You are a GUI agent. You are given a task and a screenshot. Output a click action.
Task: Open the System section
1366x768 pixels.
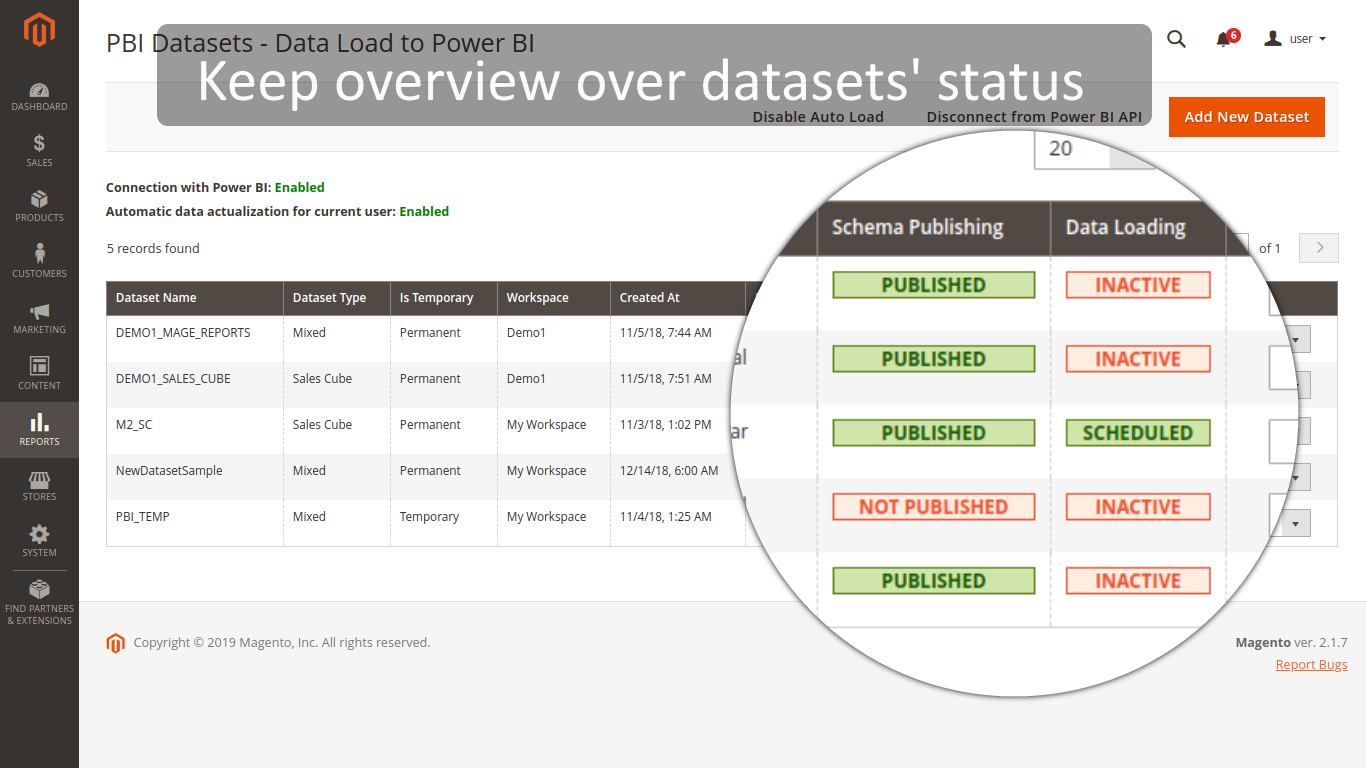coord(39,540)
